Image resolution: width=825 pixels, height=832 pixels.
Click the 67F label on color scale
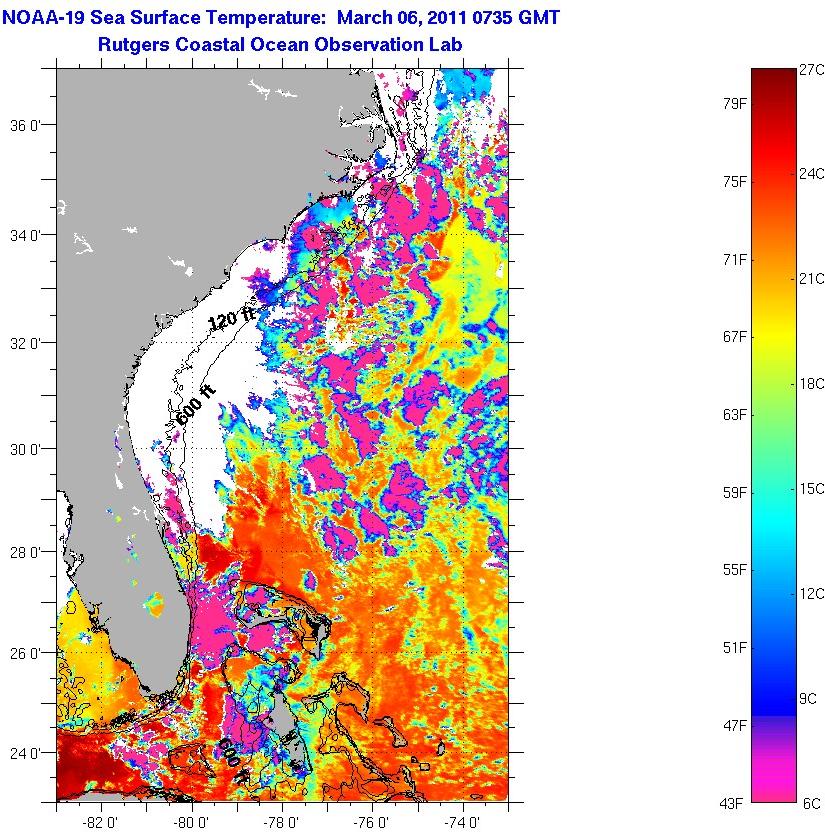734,337
